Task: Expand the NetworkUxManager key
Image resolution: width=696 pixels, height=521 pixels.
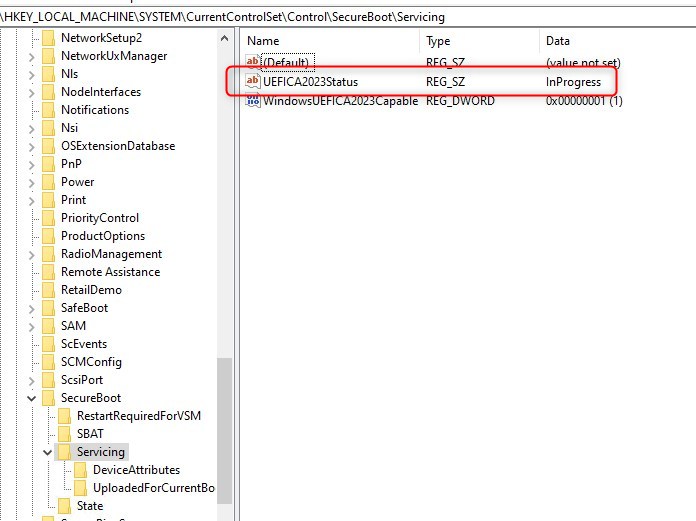Action: [x=32, y=56]
